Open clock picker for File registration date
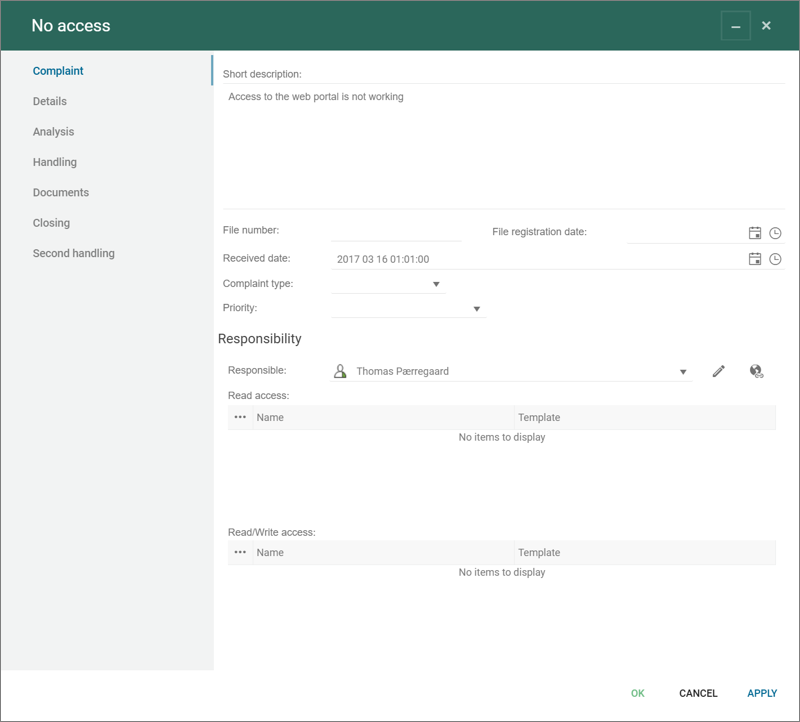Viewport: 800px width, 722px height. click(775, 233)
